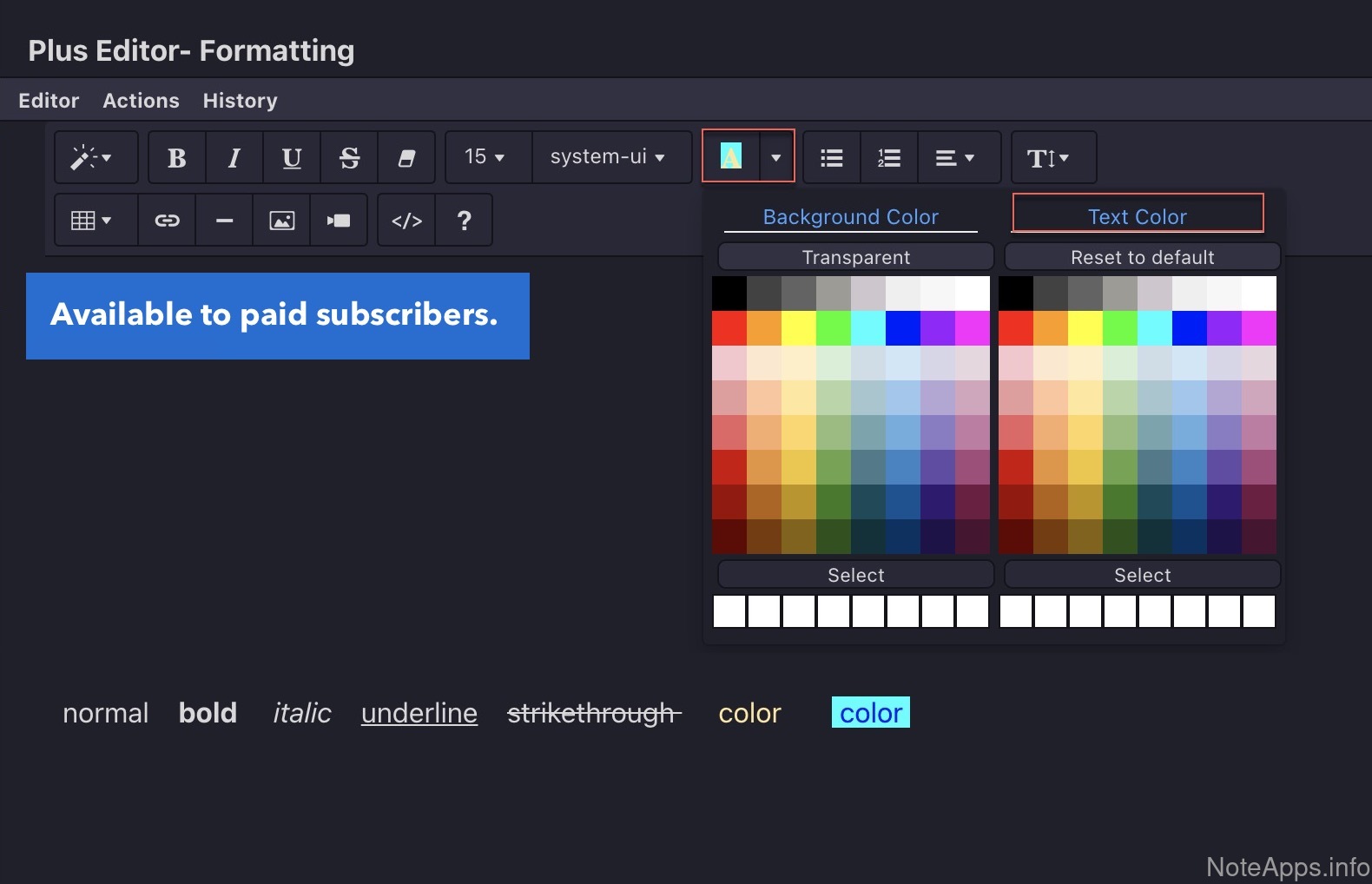
Task: Open the Actions menu
Action: point(141,101)
